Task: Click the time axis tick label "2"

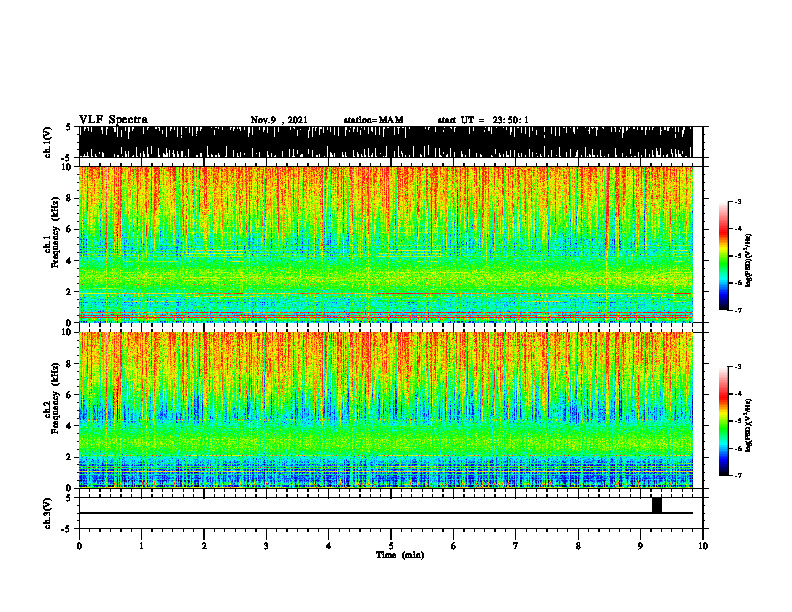Action: click(204, 546)
